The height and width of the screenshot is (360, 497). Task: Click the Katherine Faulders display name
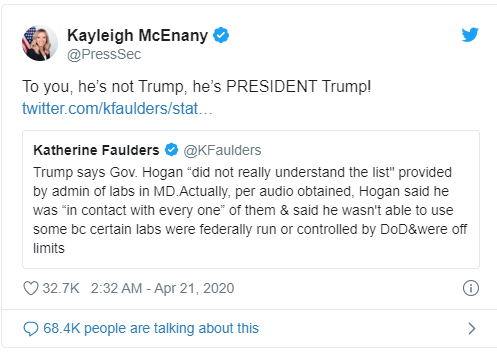point(96,150)
